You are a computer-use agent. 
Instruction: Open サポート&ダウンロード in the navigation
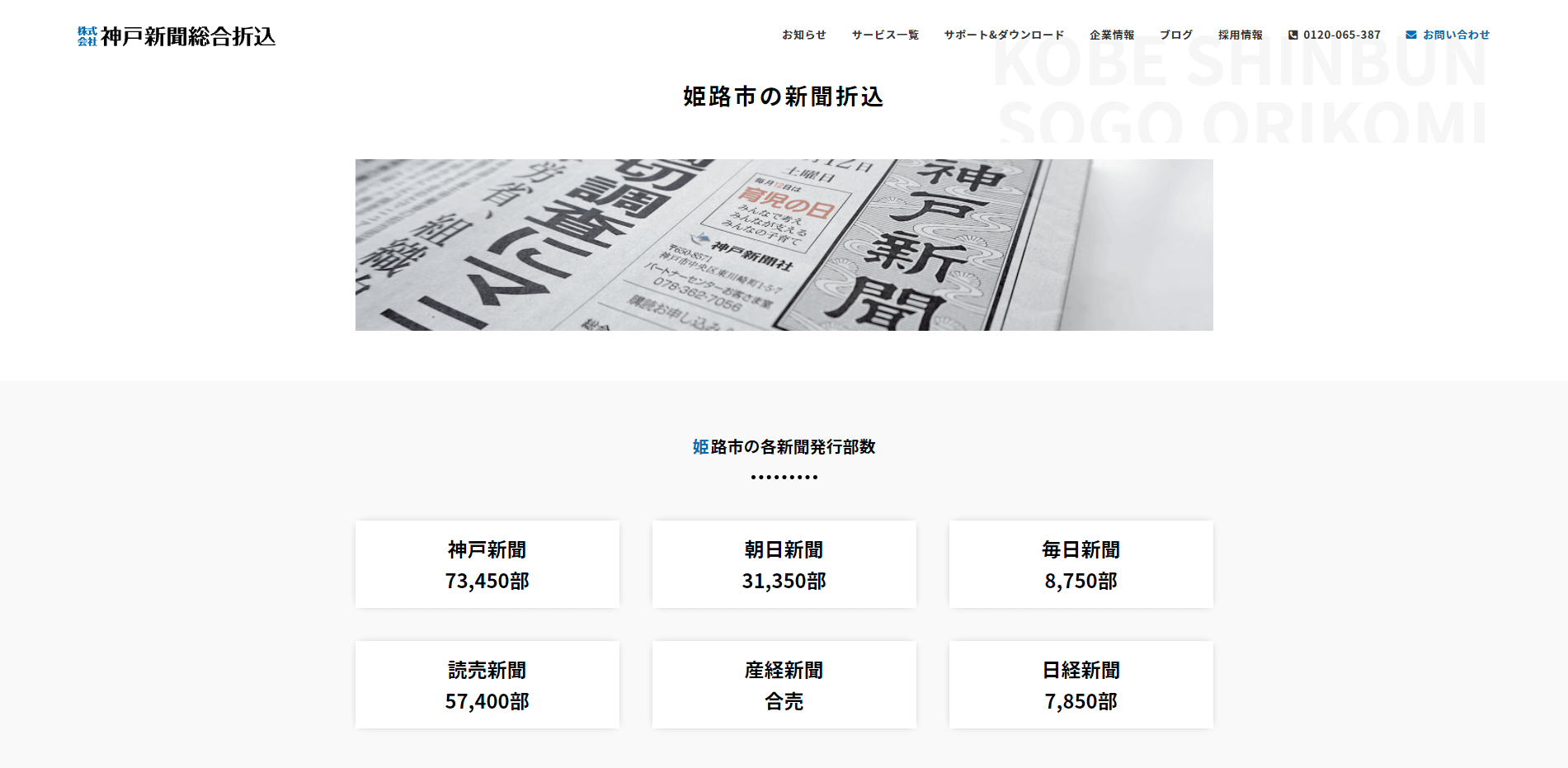click(1004, 35)
